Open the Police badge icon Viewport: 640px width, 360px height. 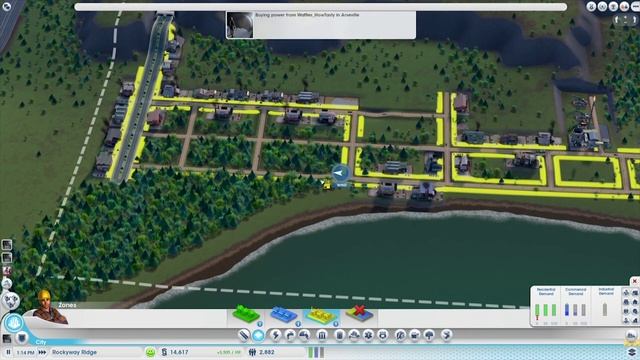coord(382,336)
